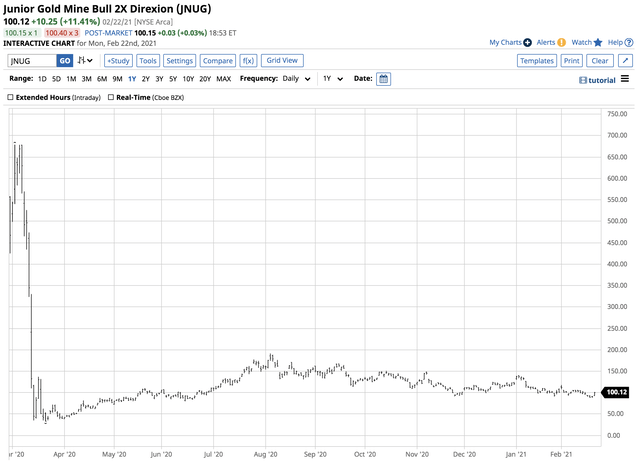
Task: Click the Help question mark icon
Action: pos(629,42)
